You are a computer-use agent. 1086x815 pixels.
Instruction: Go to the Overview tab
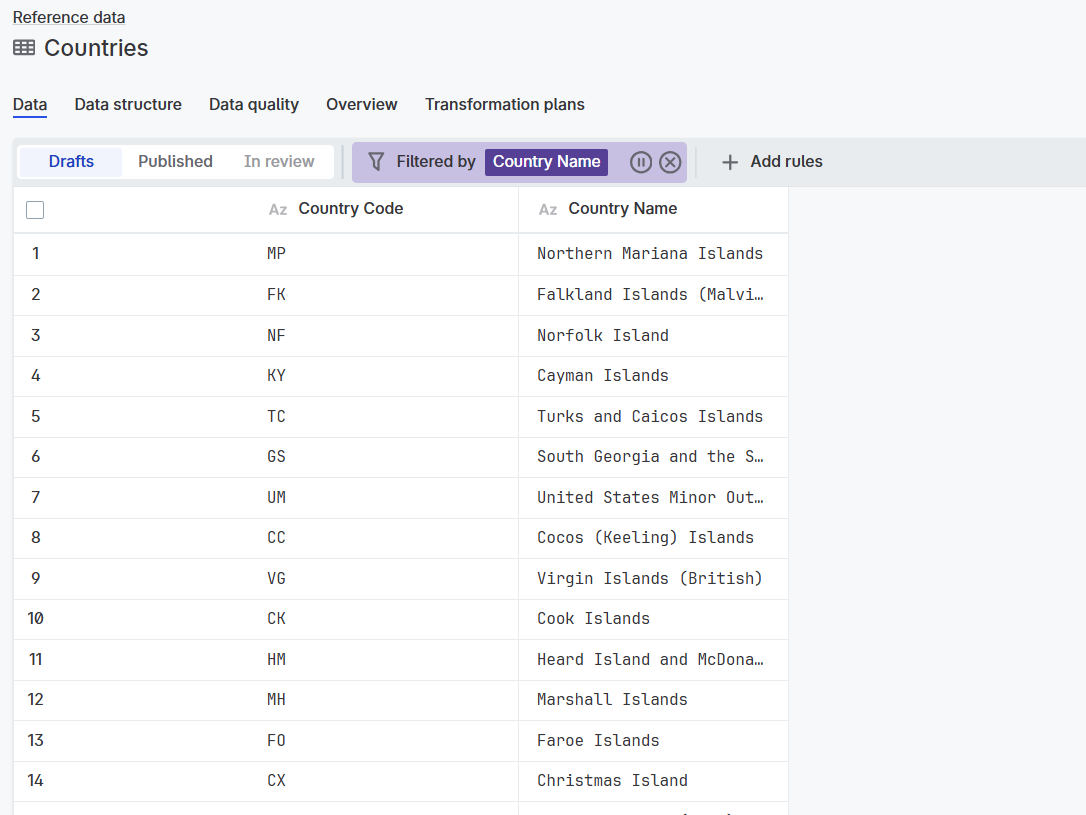tap(361, 104)
